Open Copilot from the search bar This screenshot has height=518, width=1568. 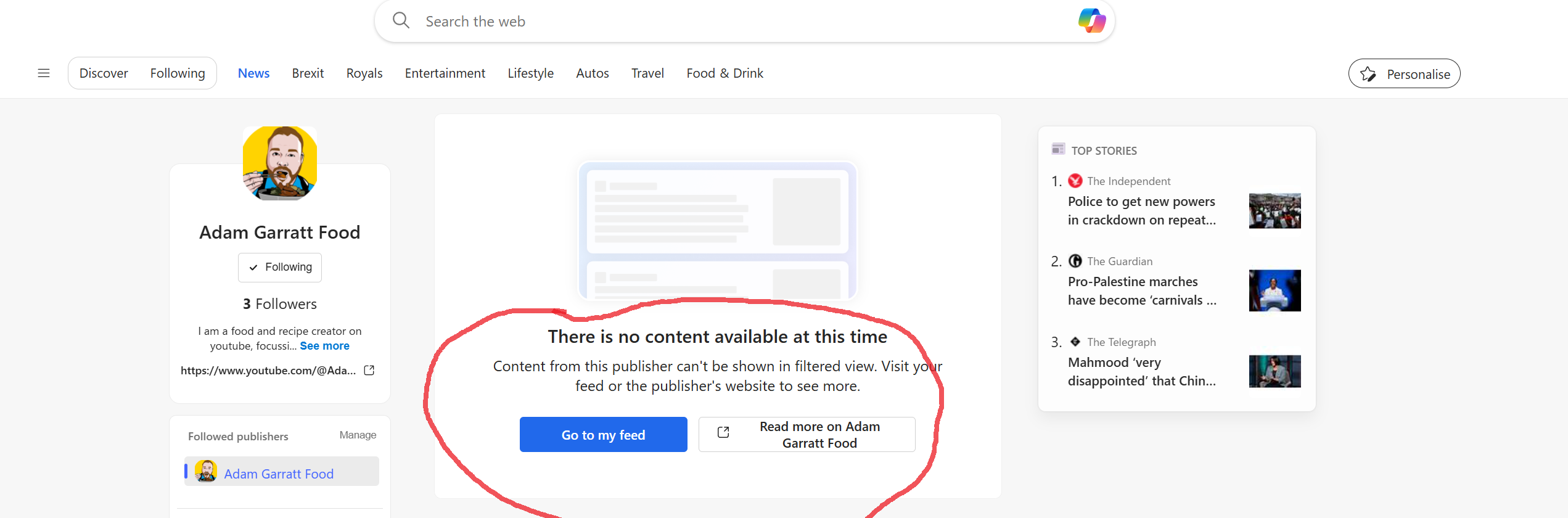point(1091,20)
